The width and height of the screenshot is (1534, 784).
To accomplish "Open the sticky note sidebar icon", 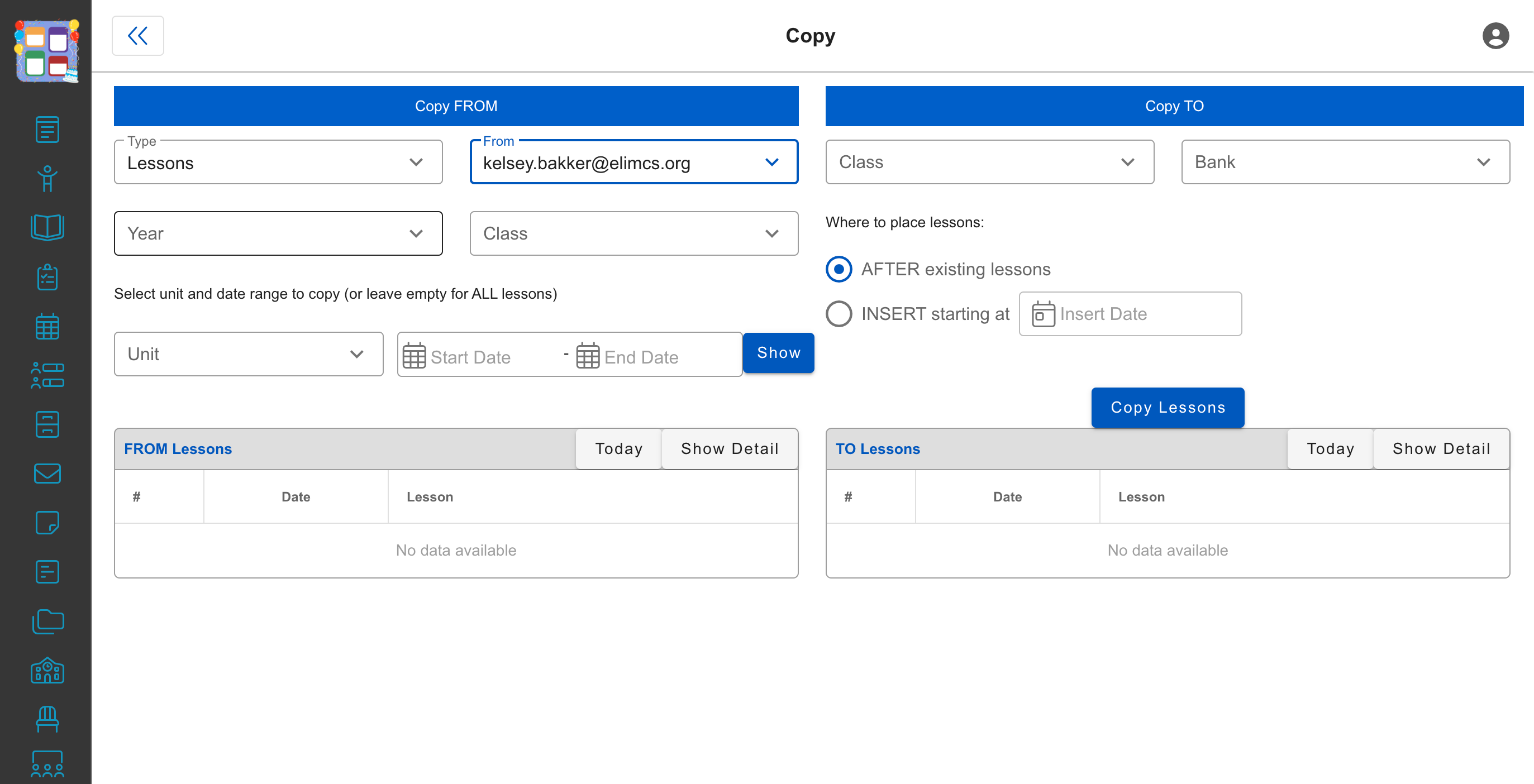I will 47,523.
